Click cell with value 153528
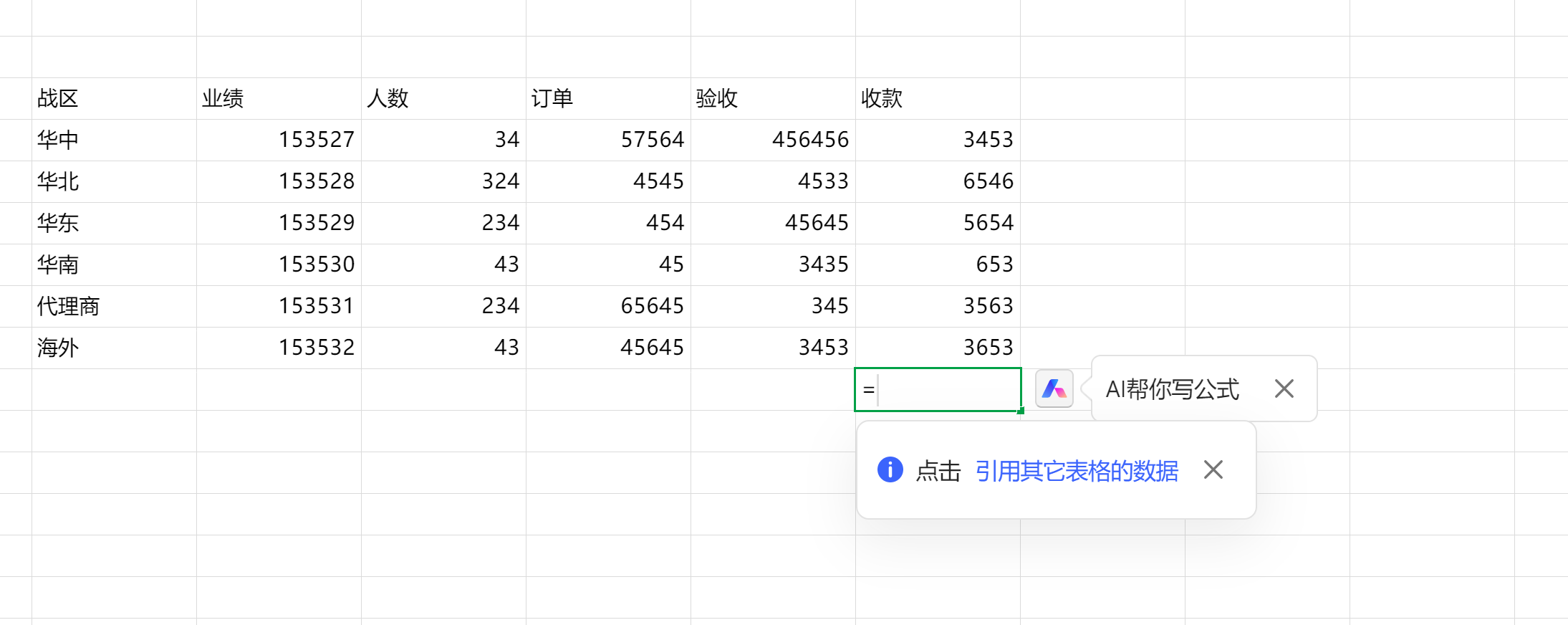The width and height of the screenshot is (1568, 625). [x=279, y=181]
